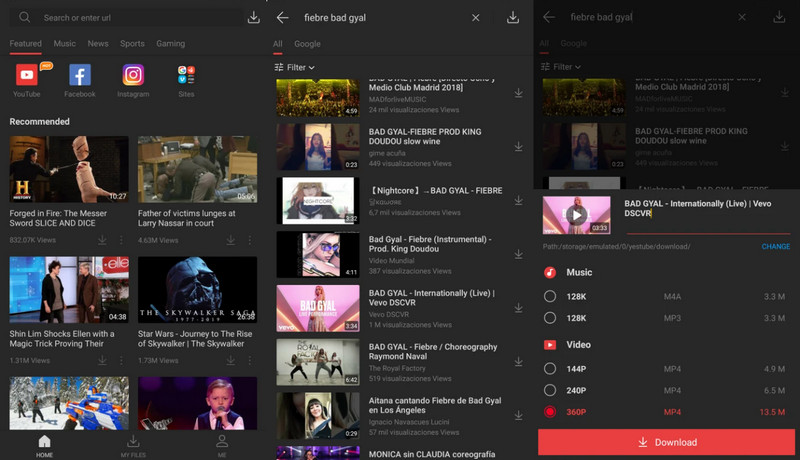Switch to the All results tab
The width and height of the screenshot is (800, 460).
(x=278, y=44)
